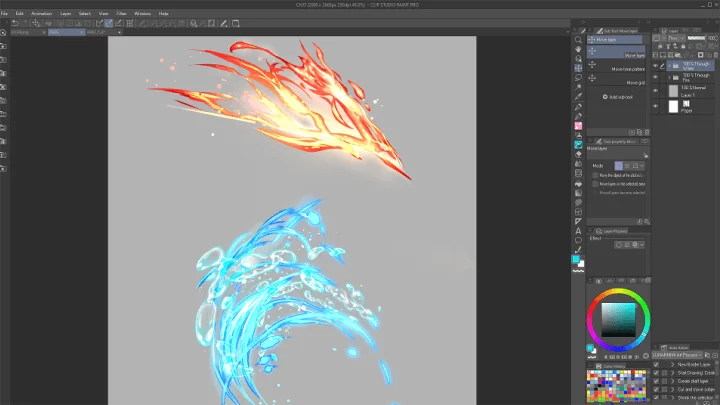Click the cyan main color swatch in toolbox
This screenshot has height=405, width=720.
pyautogui.click(x=576, y=259)
